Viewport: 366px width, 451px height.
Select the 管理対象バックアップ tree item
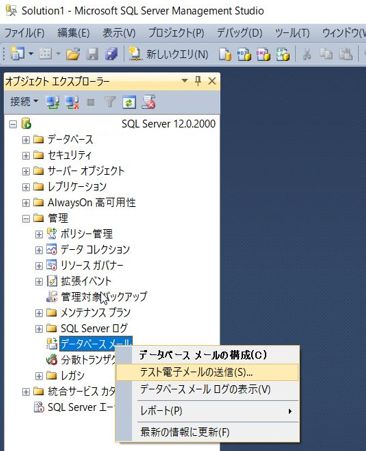(x=104, y=297)
